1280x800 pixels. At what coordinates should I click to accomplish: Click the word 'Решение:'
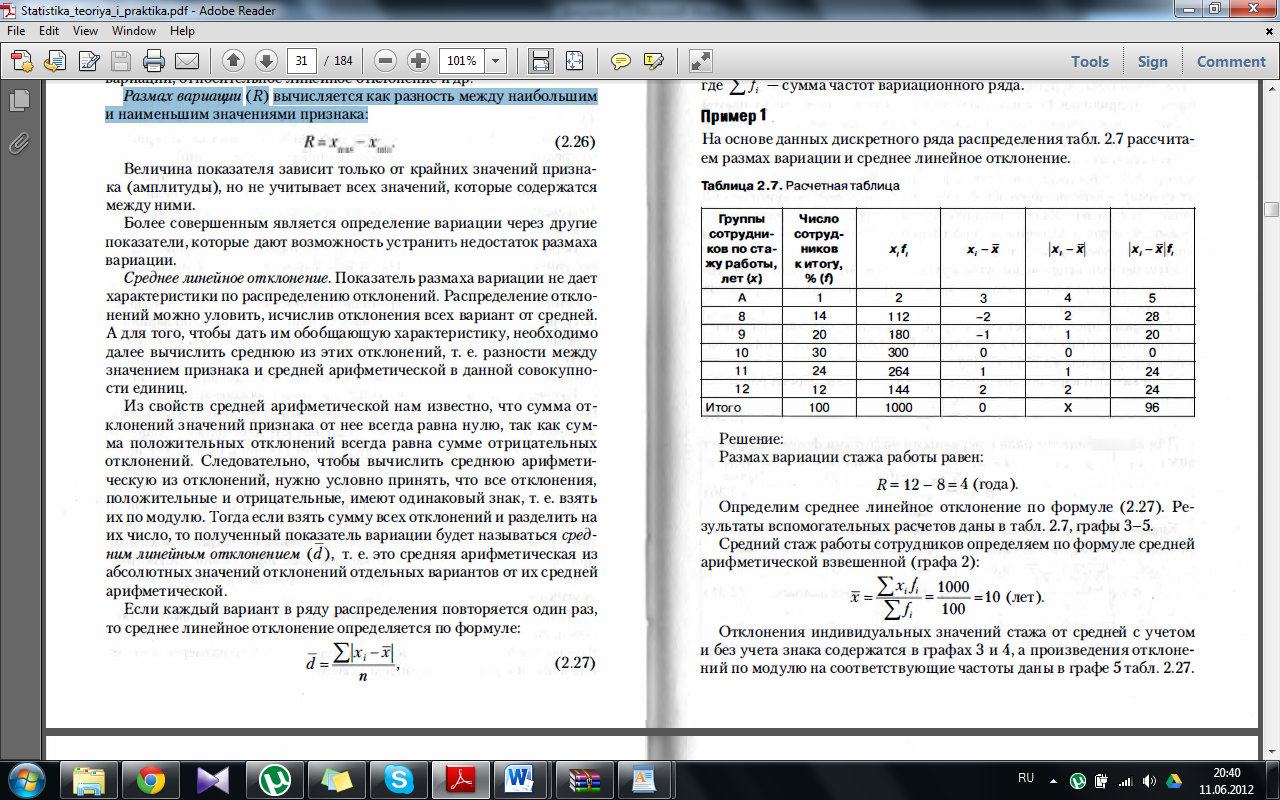click(752, 438)
